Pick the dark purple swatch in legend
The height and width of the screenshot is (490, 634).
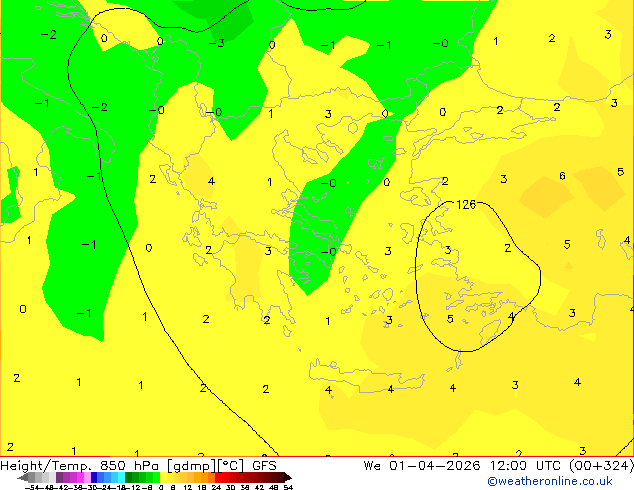59,477
